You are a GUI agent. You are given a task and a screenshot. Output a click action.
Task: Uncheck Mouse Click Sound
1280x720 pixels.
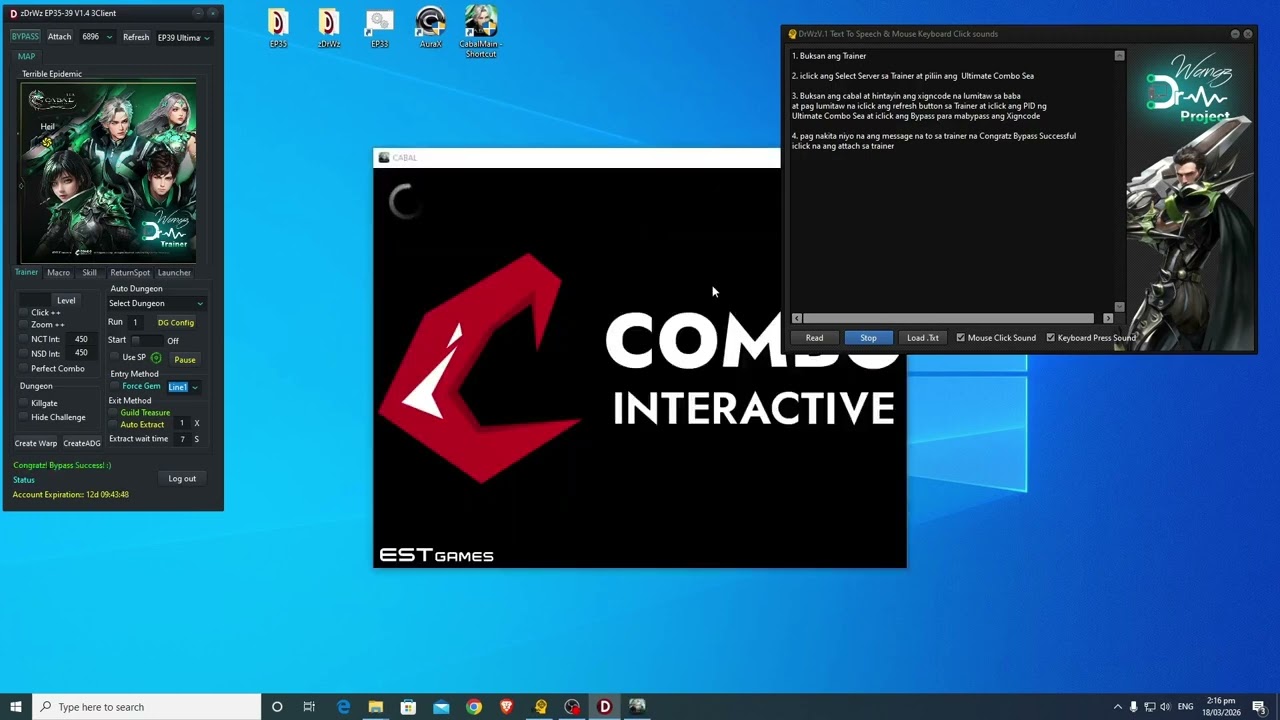click(x=961, y=338)
